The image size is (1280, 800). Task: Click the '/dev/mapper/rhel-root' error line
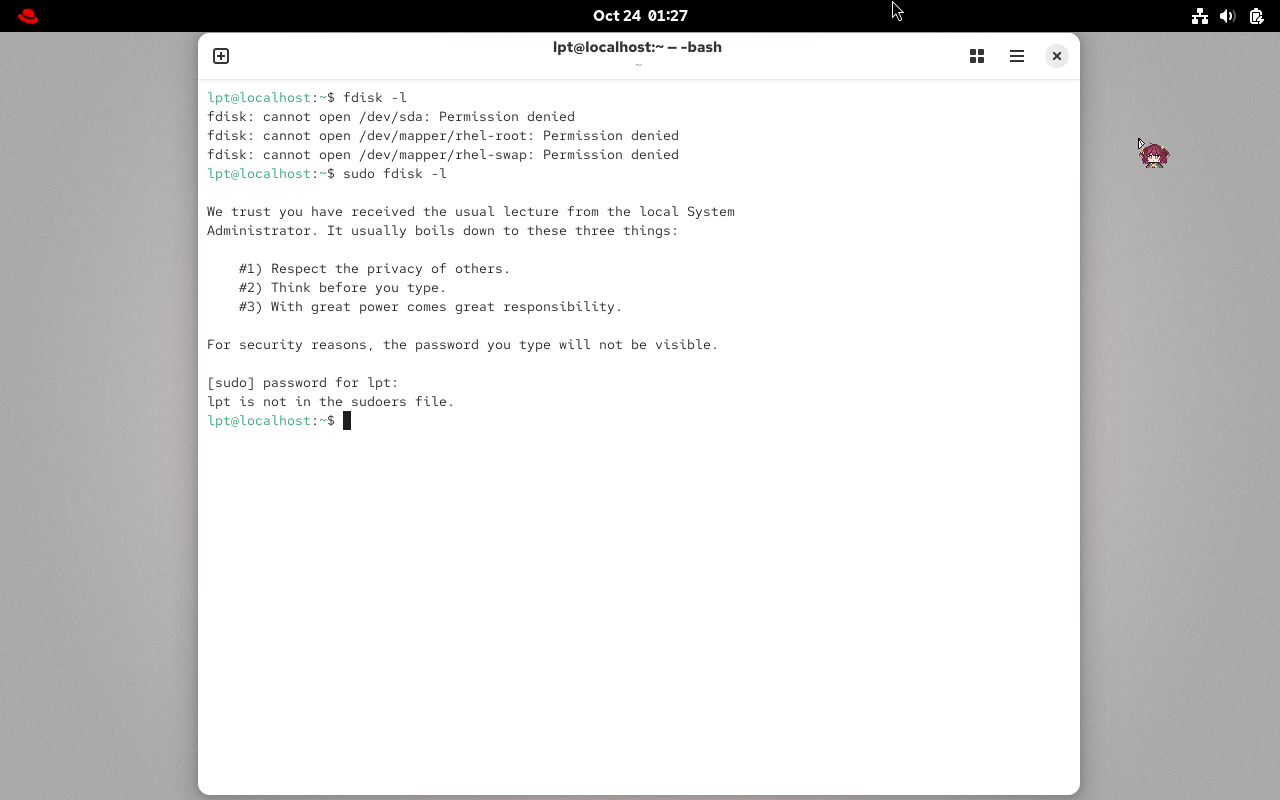pyautogui.click(x=442, y=136)
